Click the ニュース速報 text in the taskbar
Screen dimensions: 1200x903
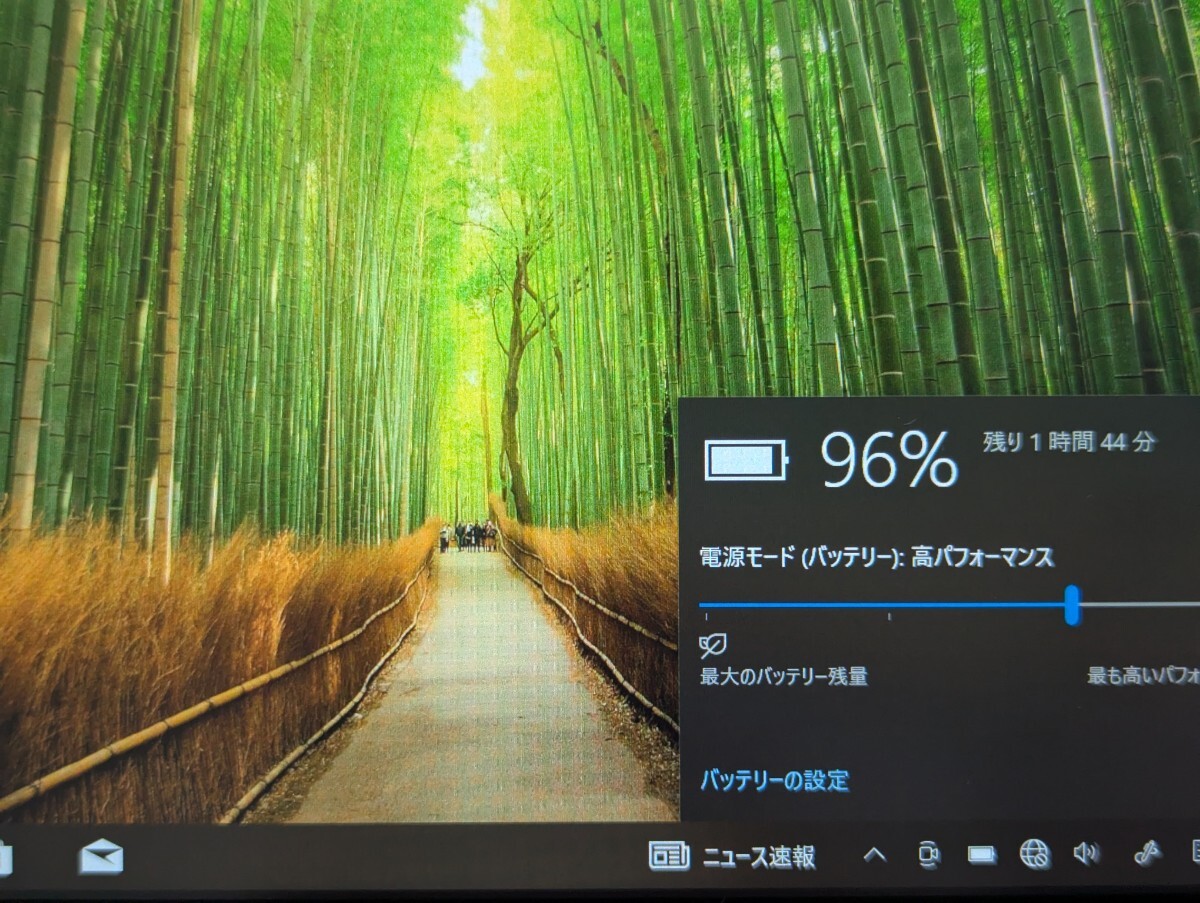[758, 857]
